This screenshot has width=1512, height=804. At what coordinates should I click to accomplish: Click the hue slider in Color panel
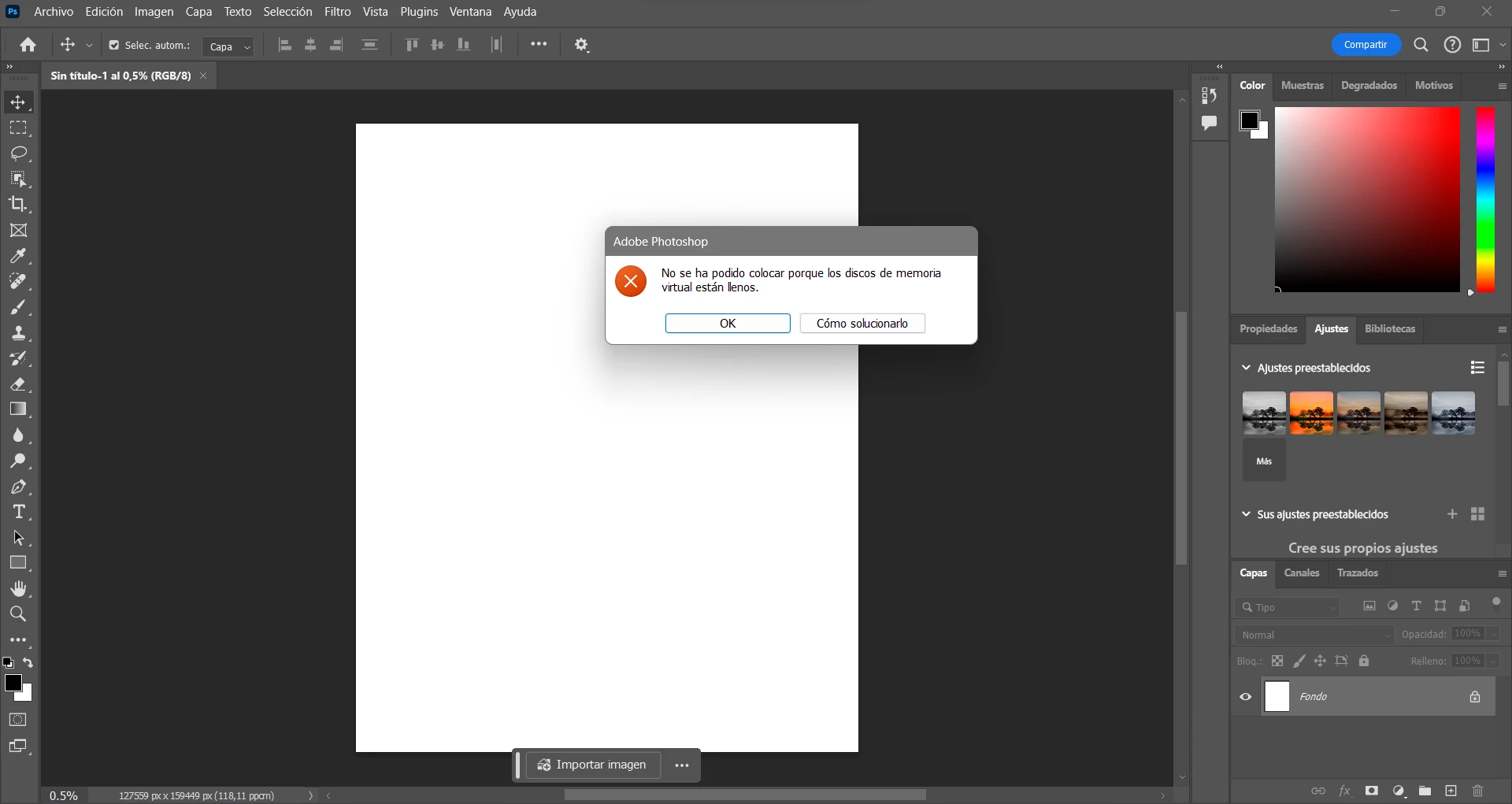[1485, 199]
